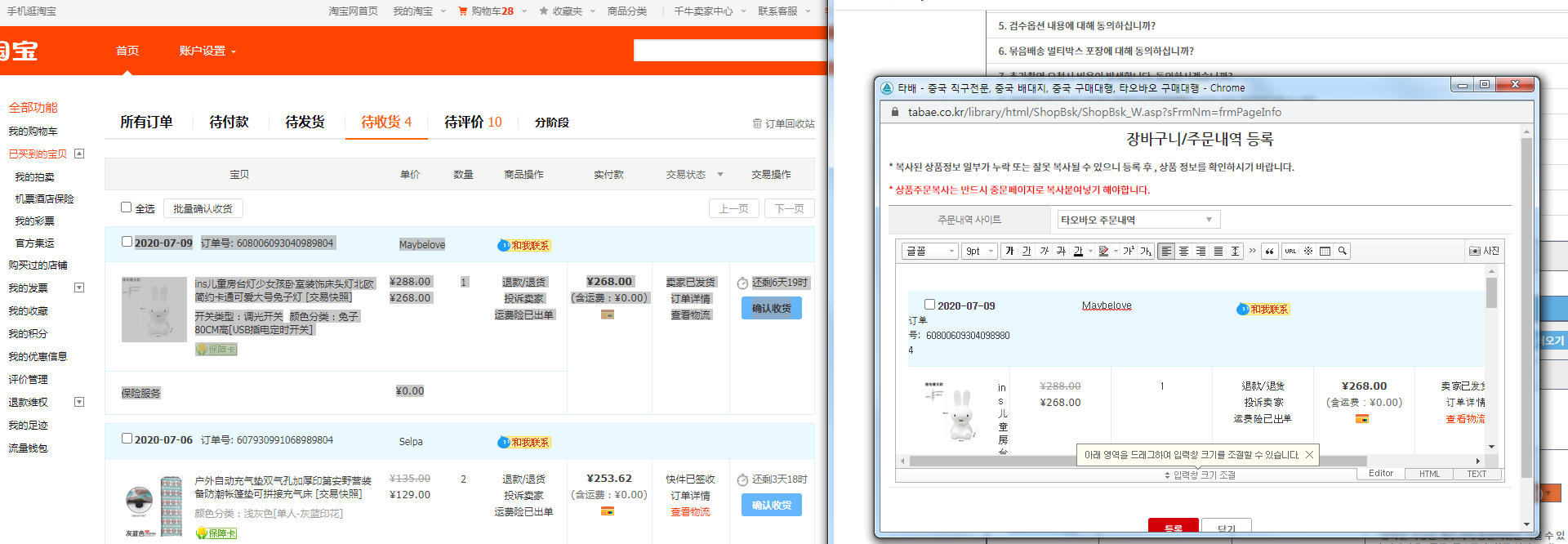Apply subscript in the editor toolbar
Image resolution: width=1568 pixels, height=544 pixels.
(1146, 251)
